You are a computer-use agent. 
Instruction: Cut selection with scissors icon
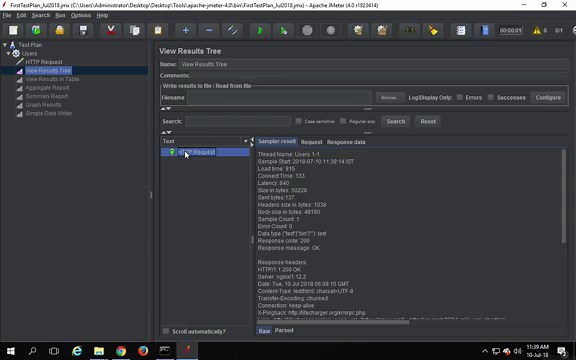pos(111,30)
